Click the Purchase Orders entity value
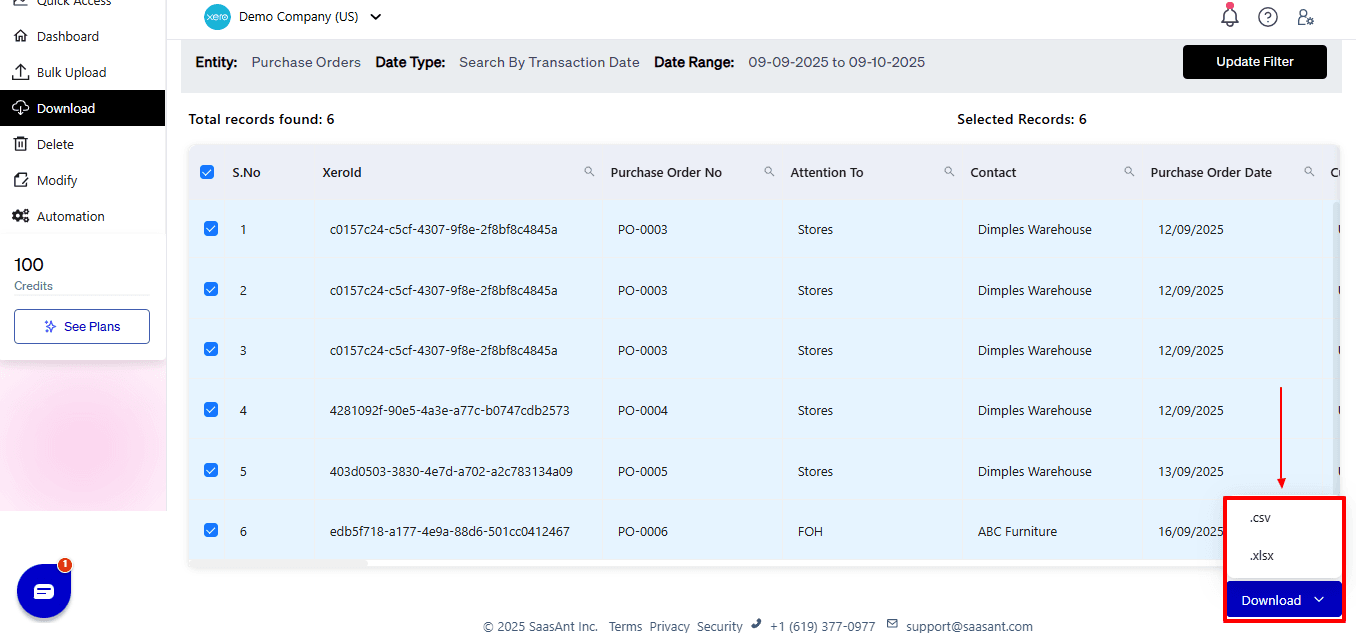 point(306,62)
